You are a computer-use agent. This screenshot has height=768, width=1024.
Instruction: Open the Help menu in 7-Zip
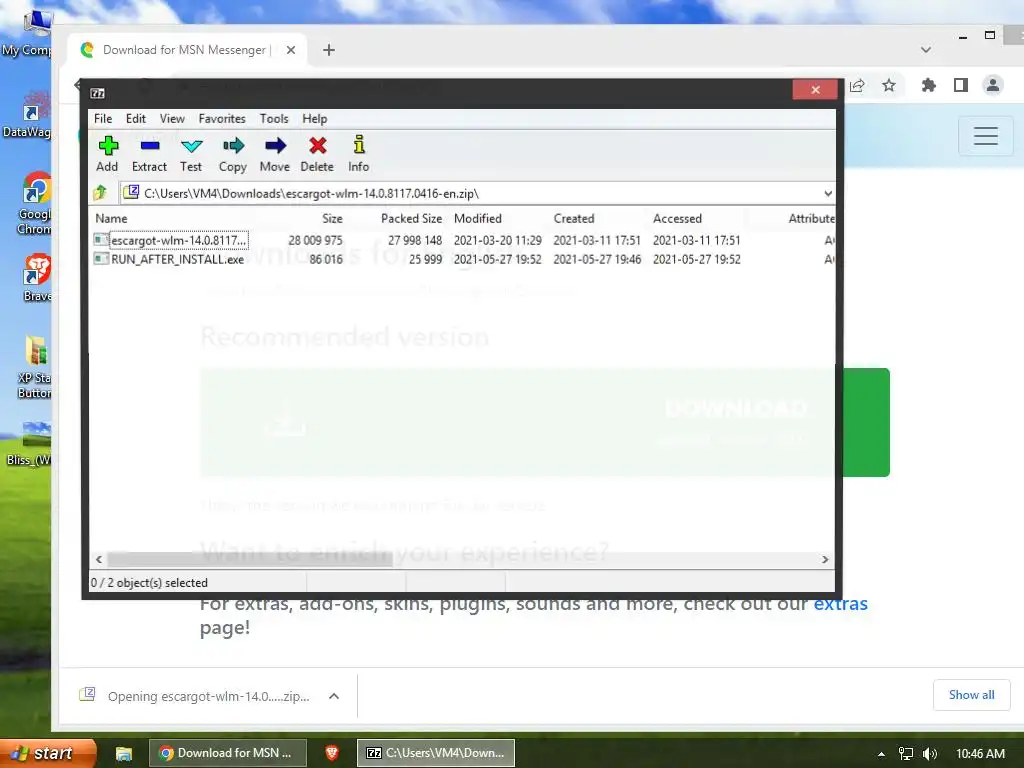[x=315, y=118]
